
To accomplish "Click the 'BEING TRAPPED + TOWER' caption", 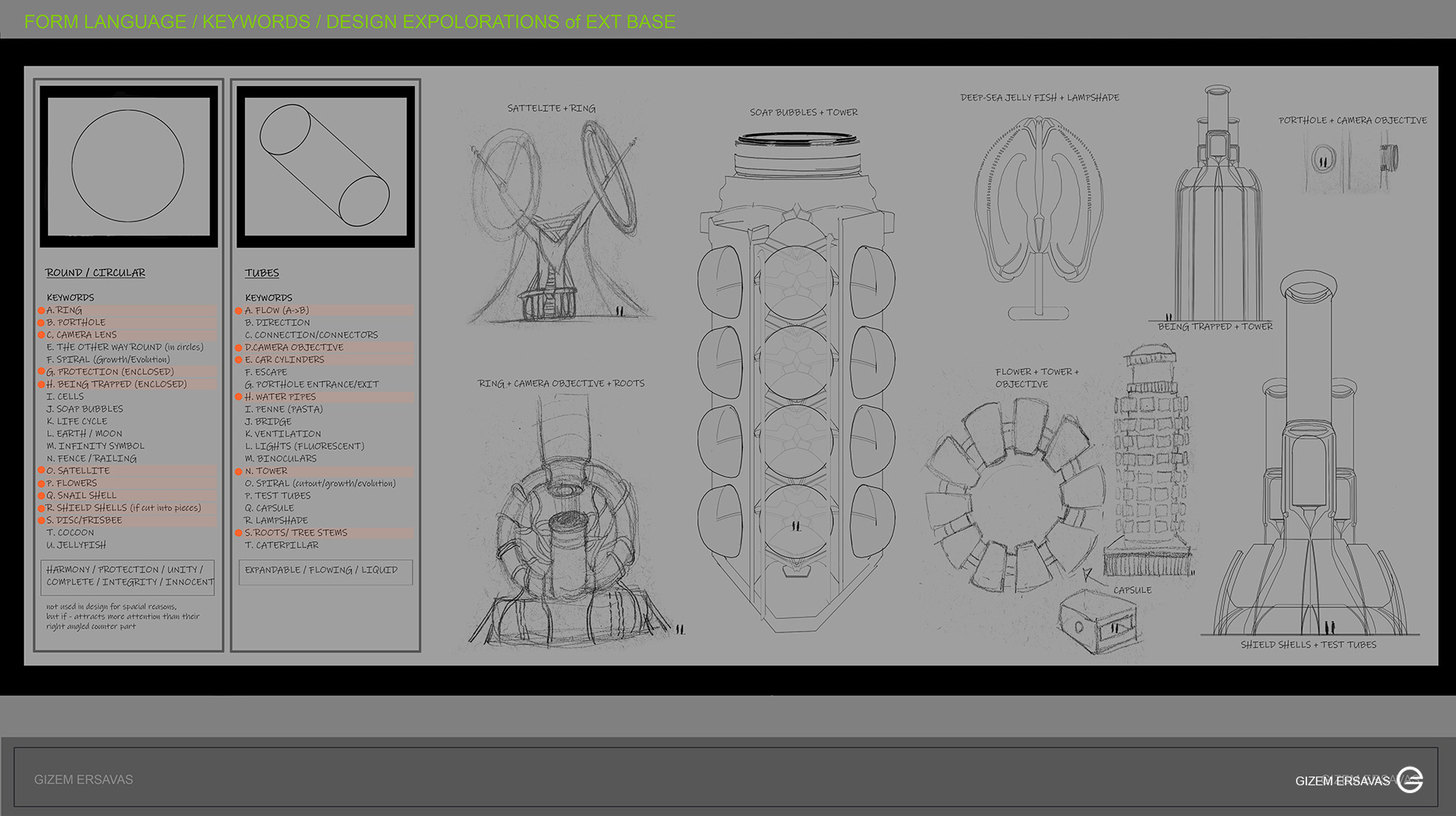I will [1215, 326].
